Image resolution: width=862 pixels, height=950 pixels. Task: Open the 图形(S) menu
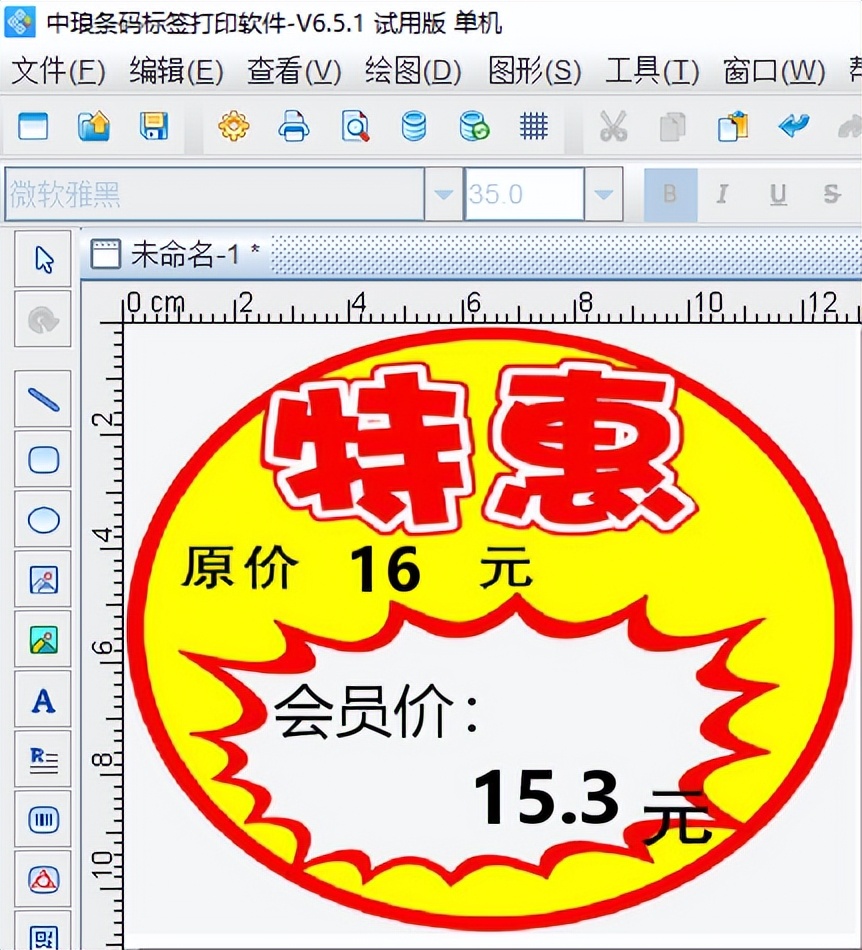click(x=535, y=71)
